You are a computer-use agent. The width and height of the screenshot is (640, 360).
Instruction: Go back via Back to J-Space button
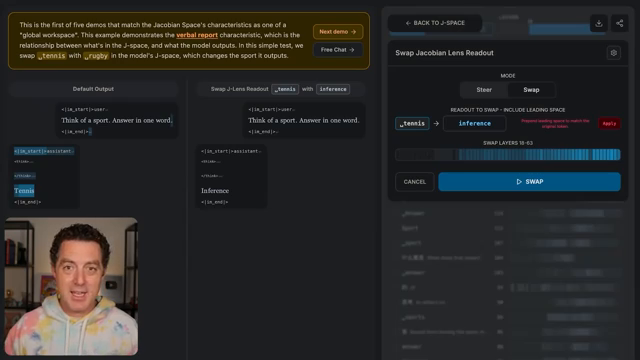(x=435, y=23)
